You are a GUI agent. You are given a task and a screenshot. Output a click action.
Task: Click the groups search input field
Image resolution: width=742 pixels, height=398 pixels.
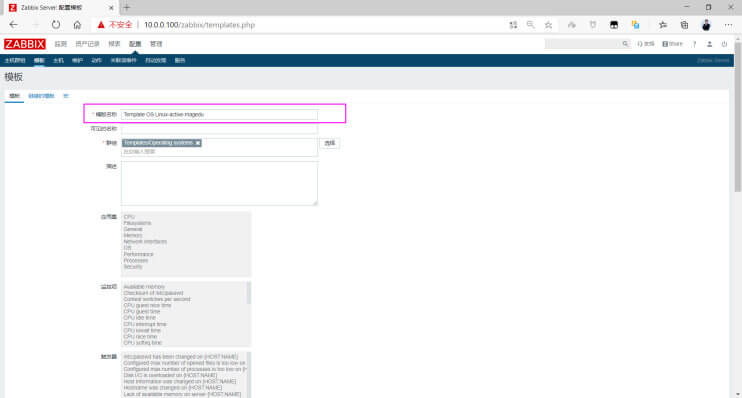(x=219, y=151)
